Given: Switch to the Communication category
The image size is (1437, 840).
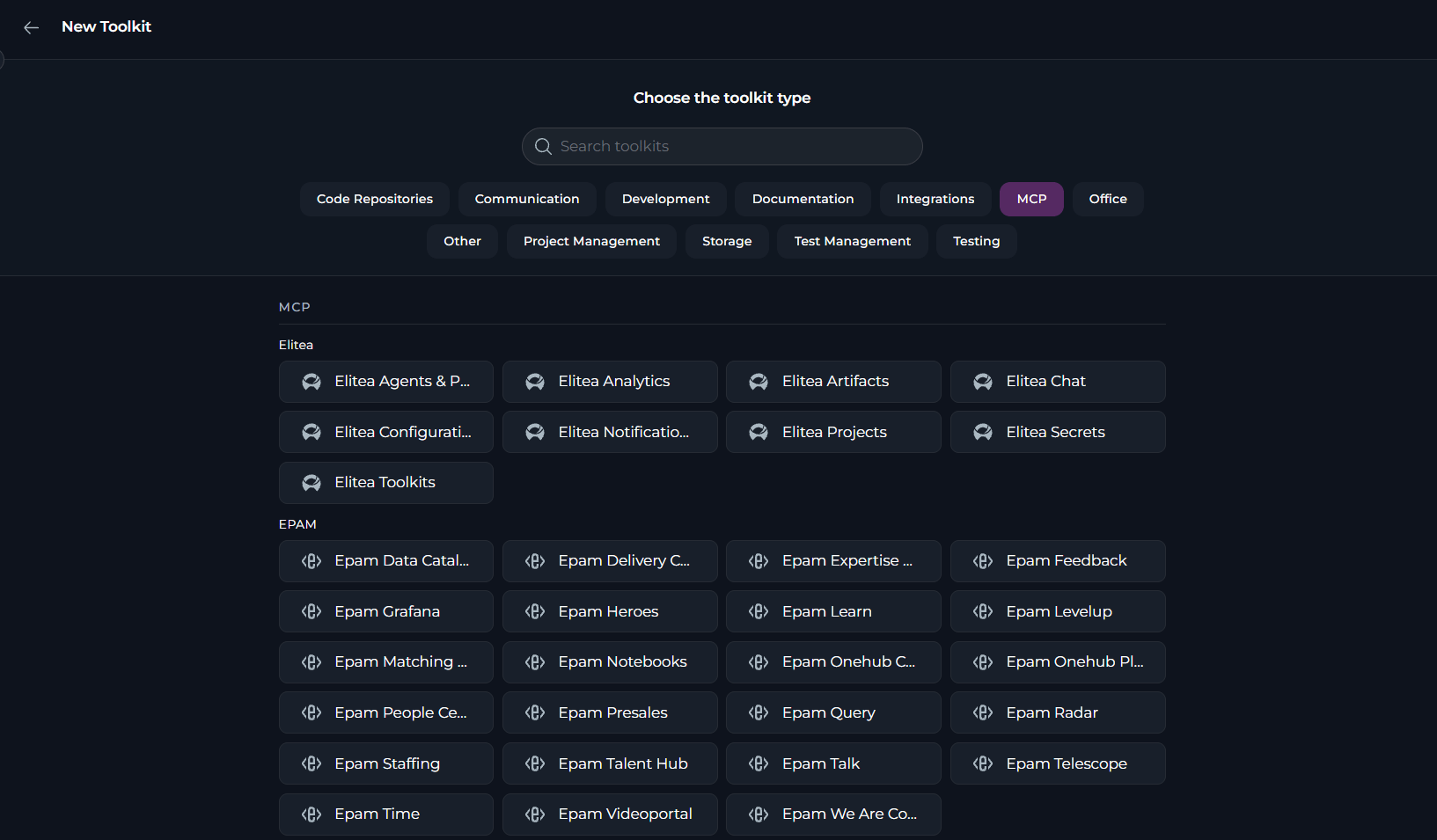Looking at the screenshot, I should [527, 199].
